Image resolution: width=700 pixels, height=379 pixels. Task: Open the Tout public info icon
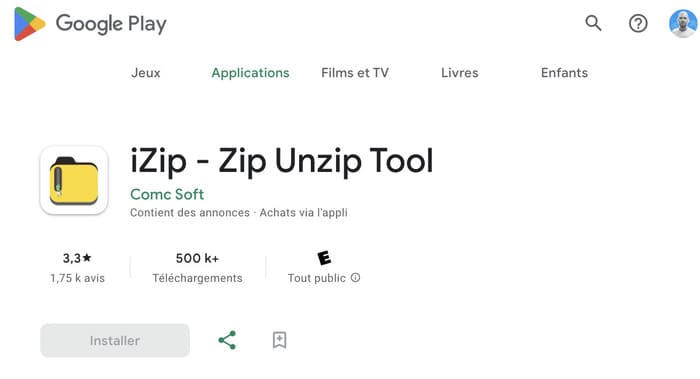tap(355, 278)
